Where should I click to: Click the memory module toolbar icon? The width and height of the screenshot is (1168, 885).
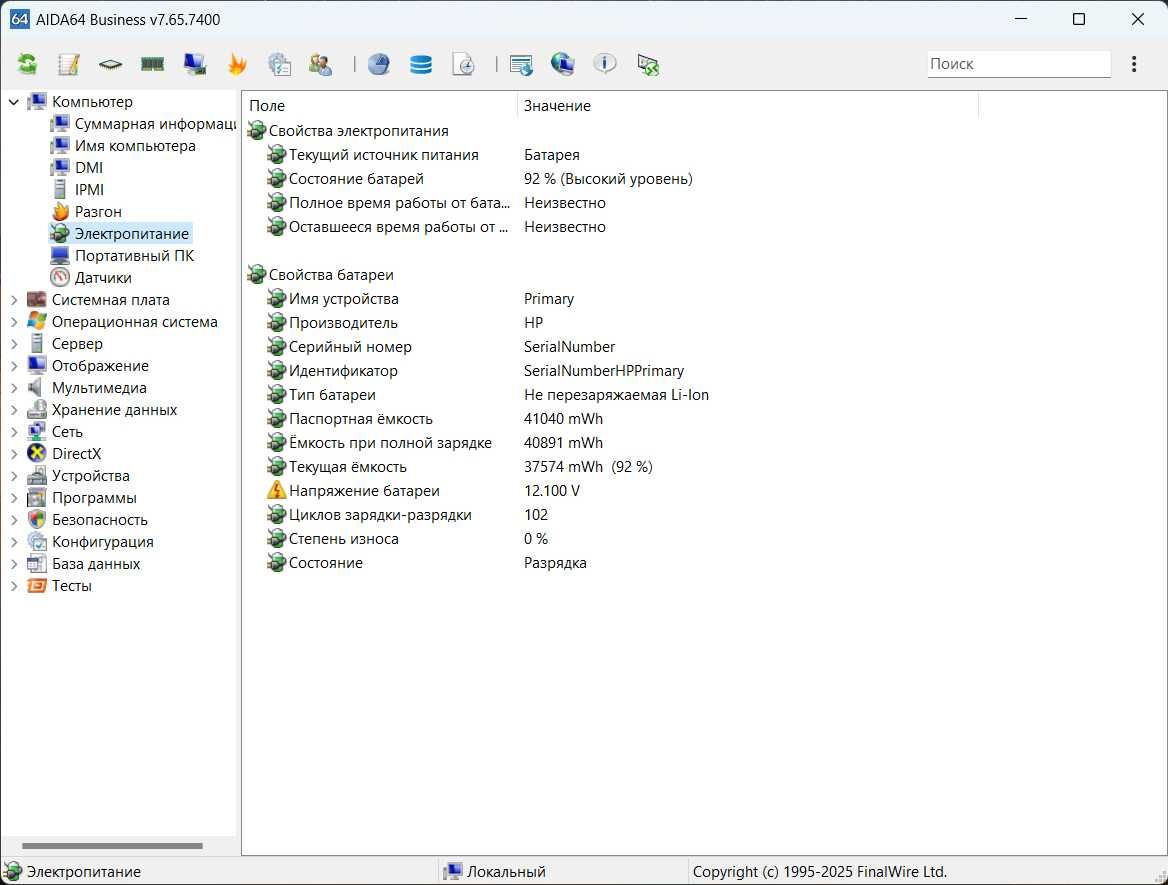pos(152,64)
